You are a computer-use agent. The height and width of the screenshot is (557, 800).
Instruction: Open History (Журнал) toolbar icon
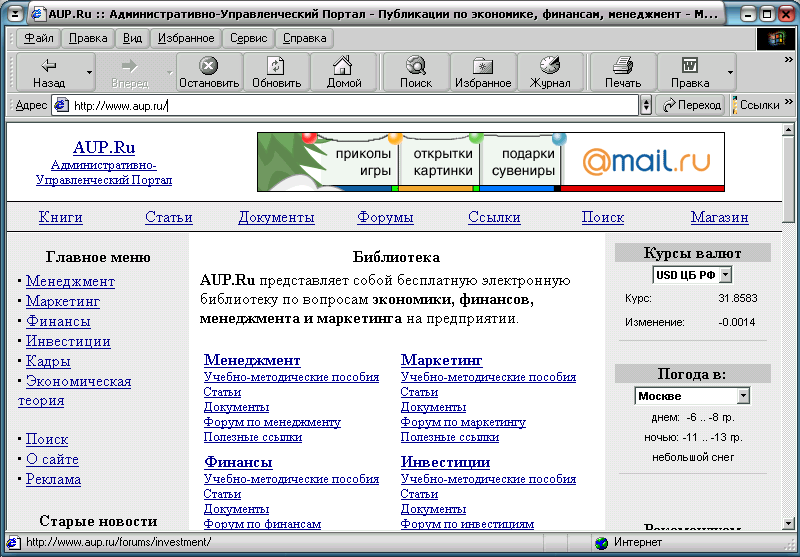coord(550,72)
